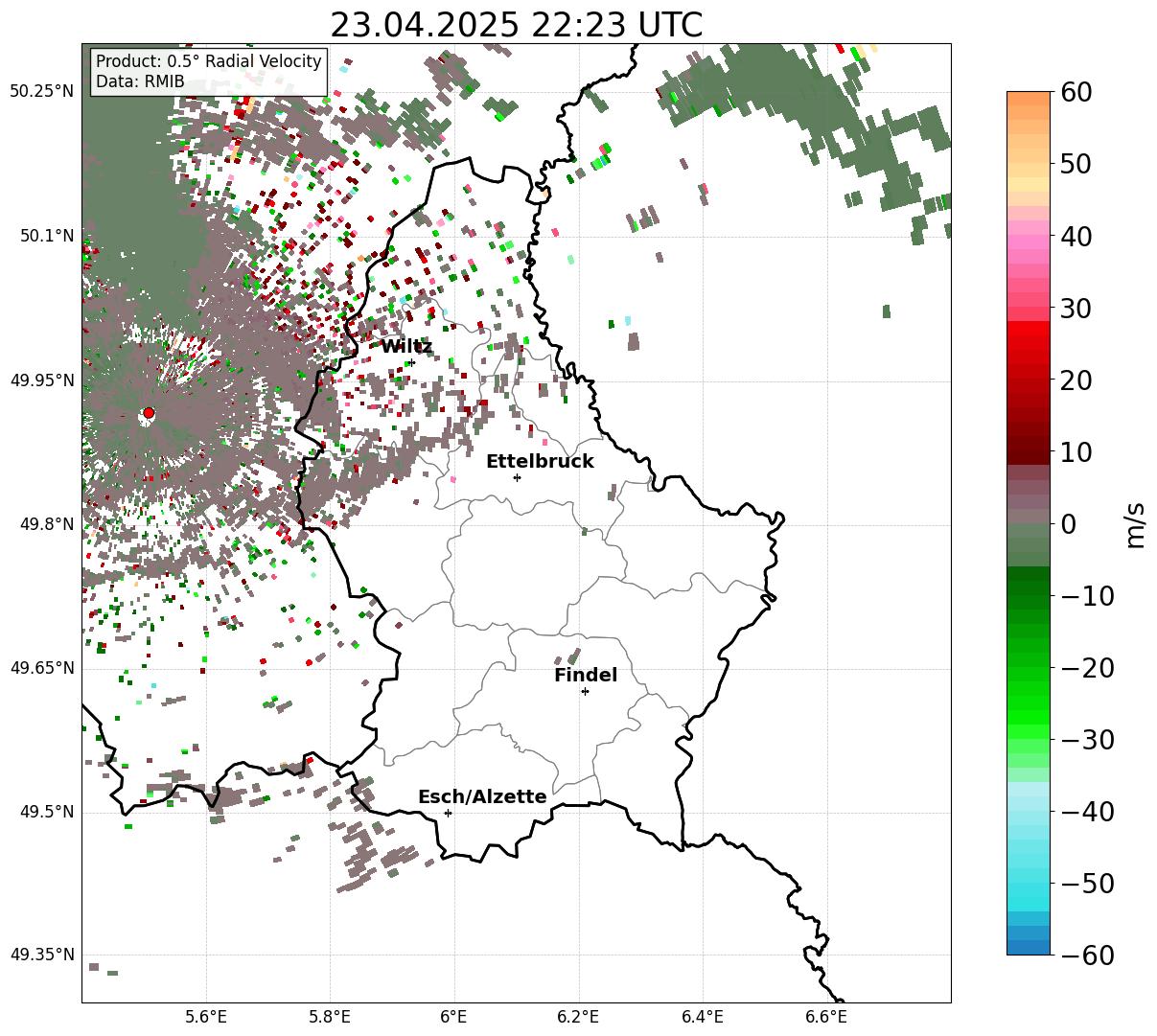Image resolution: width=1157 pixels, height=1036 pixels.
Task: Click the 6.4°E longitude label
Action: pyautogui.click(x=703, y=1016)
